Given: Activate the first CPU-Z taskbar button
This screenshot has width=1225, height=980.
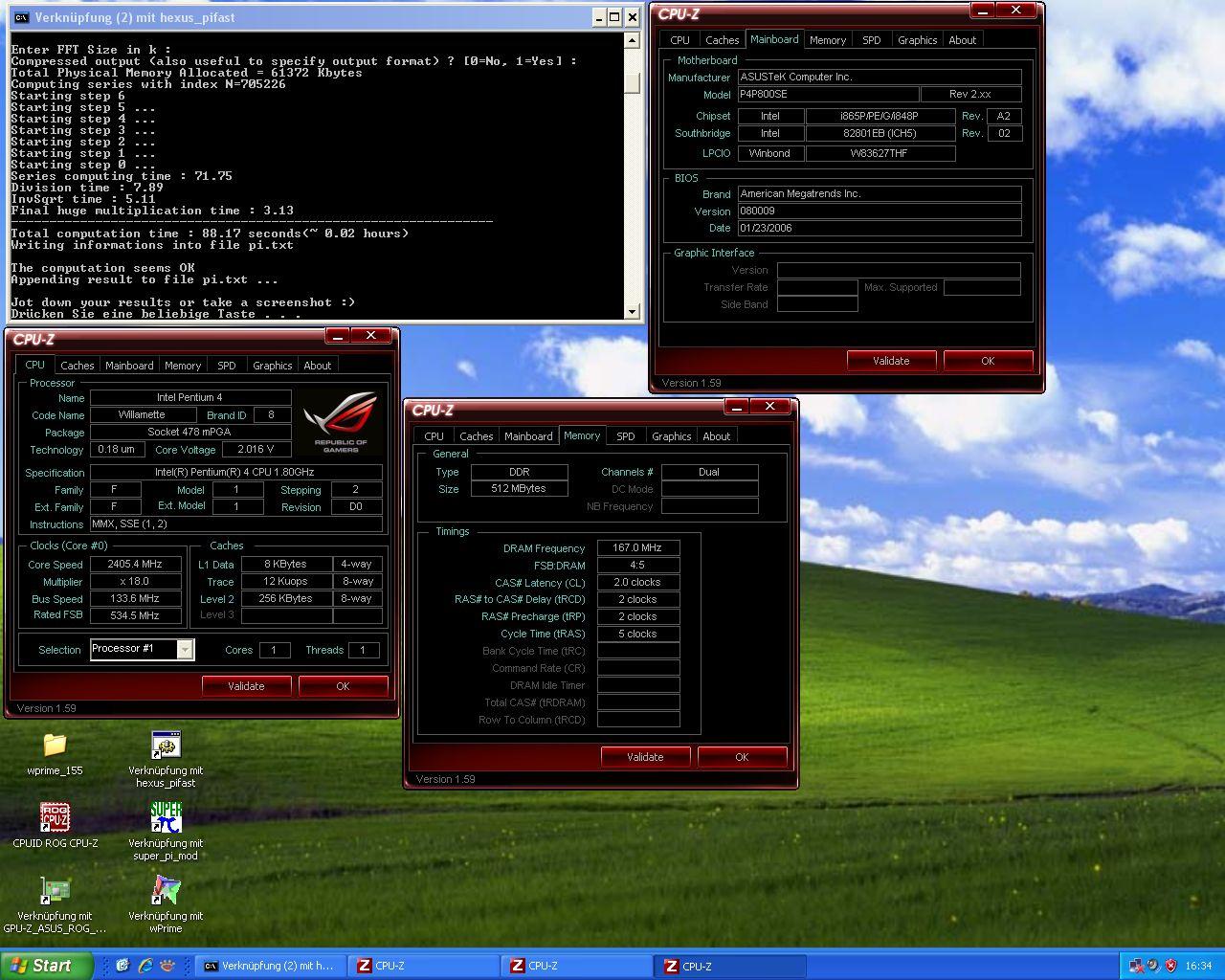Looking at the screenshot, I should pos(423,966).
